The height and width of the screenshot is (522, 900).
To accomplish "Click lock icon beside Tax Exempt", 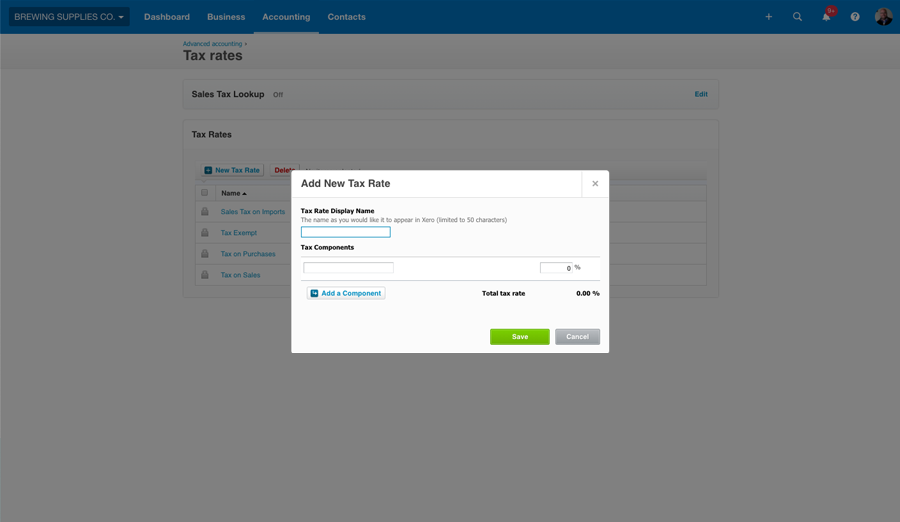I will pos(205,233).
